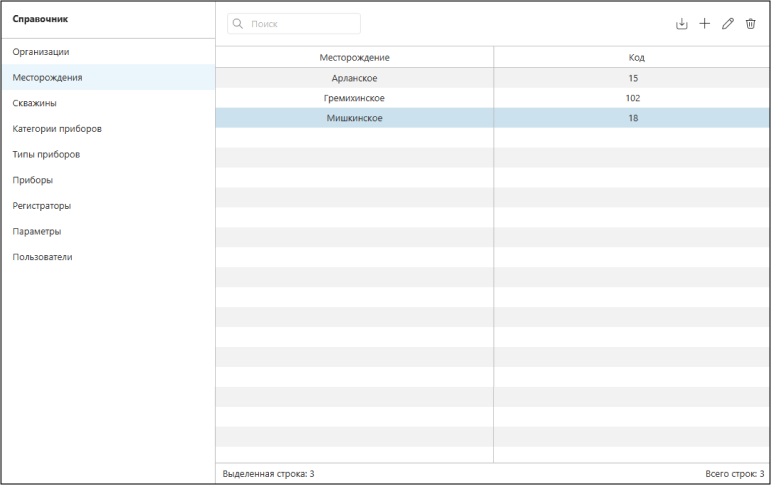Select the Гремихинское table row
This screenshot has width=771, height=485.
[354, 98]
